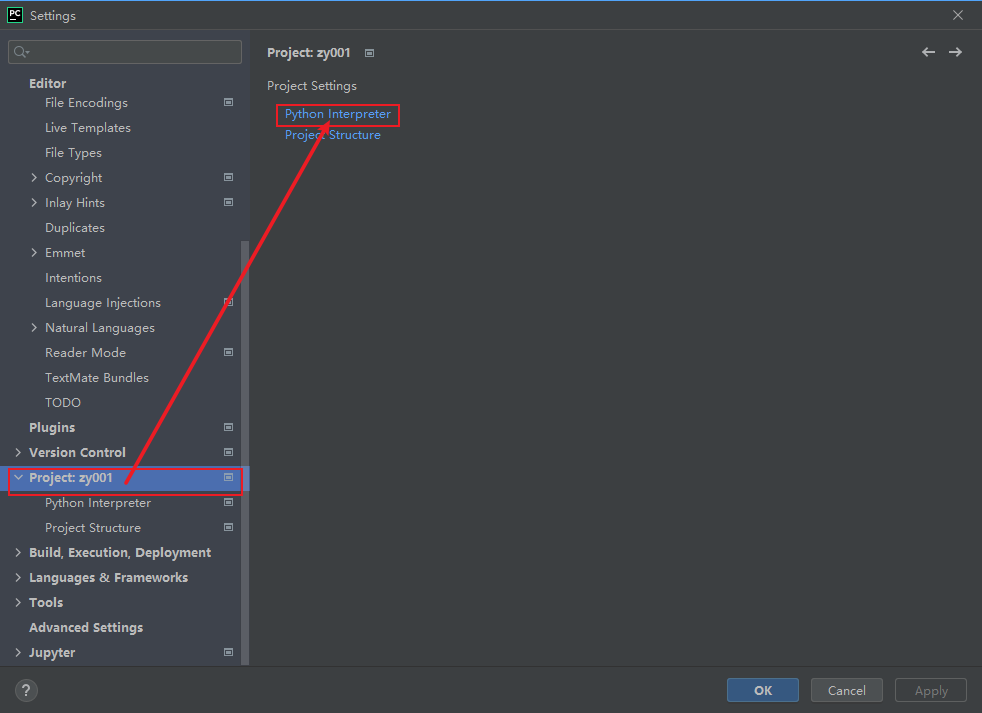
Task: Open help with the question mark button
Action: [26, 690]
